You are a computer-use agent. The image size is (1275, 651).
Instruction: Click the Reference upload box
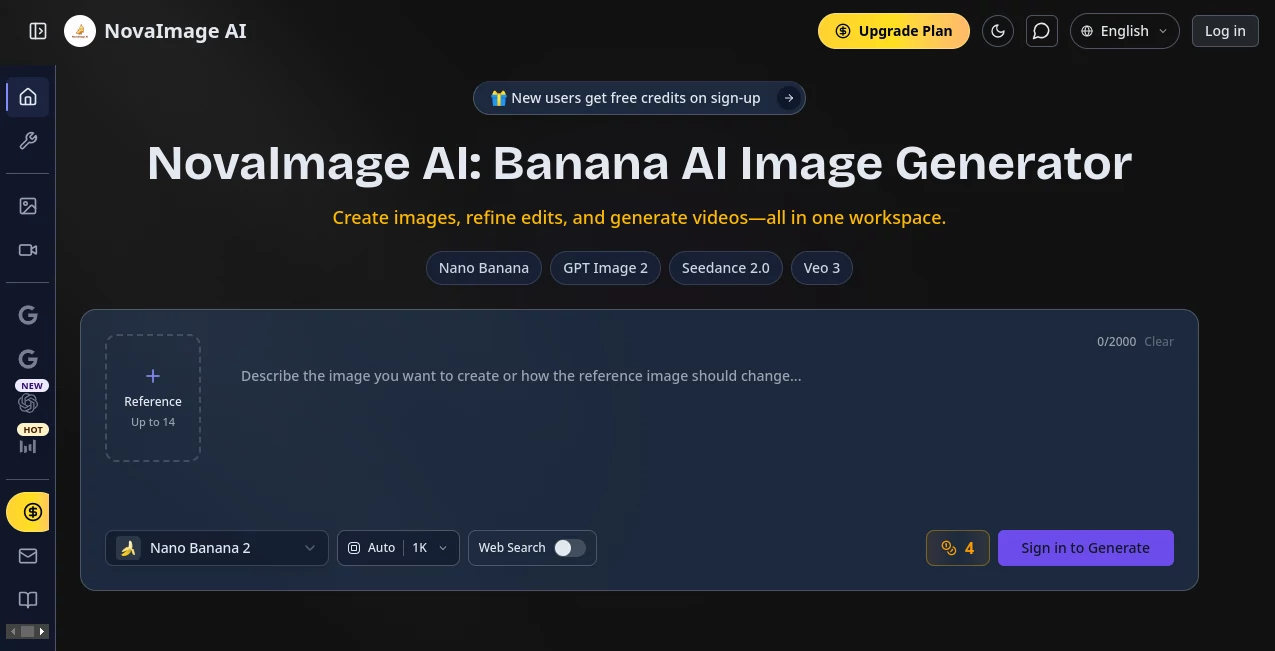click(x=153, y=398)
